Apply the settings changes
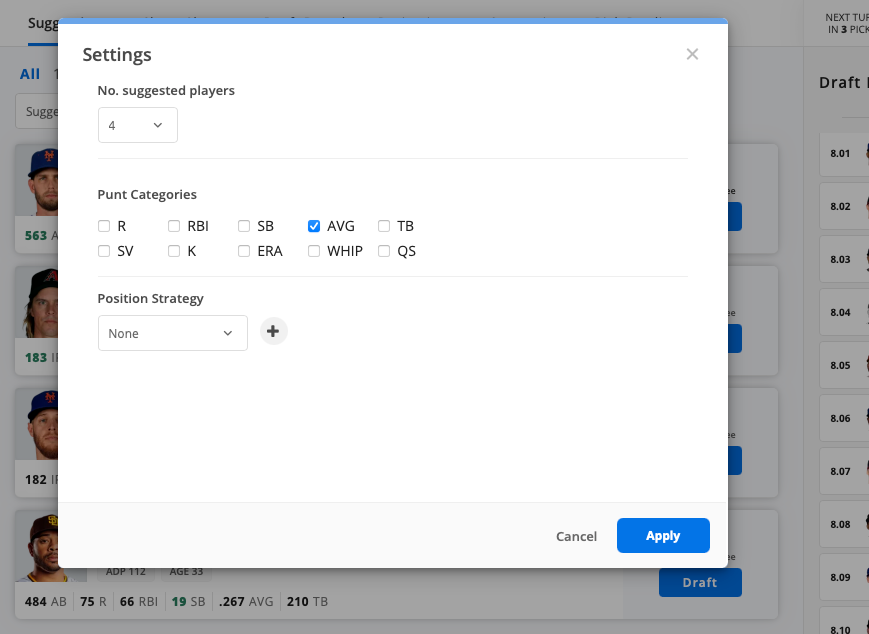 pos(663,535)
